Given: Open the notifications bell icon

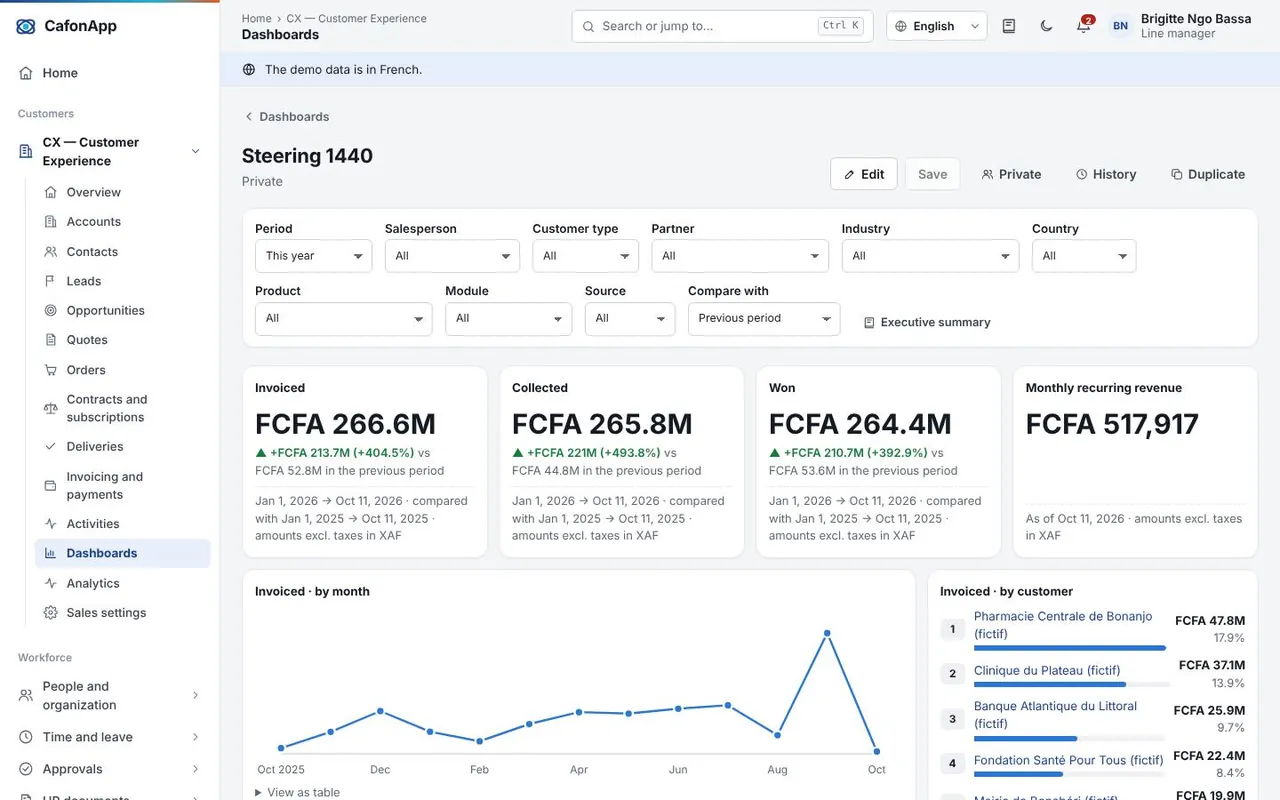Looking at the screenshot, I should tap(1083, 27).
